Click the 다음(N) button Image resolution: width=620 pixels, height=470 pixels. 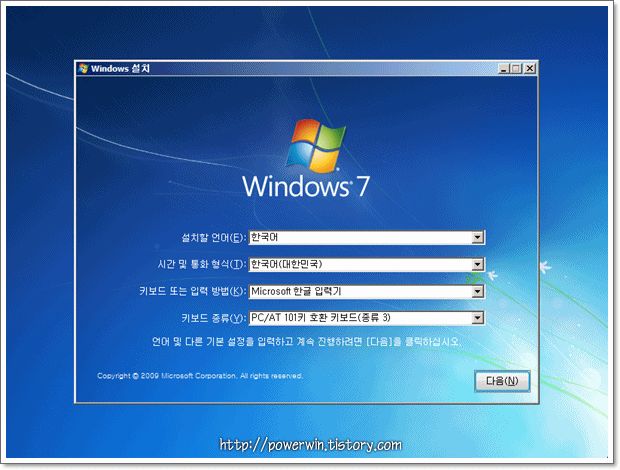click(502, 381)
